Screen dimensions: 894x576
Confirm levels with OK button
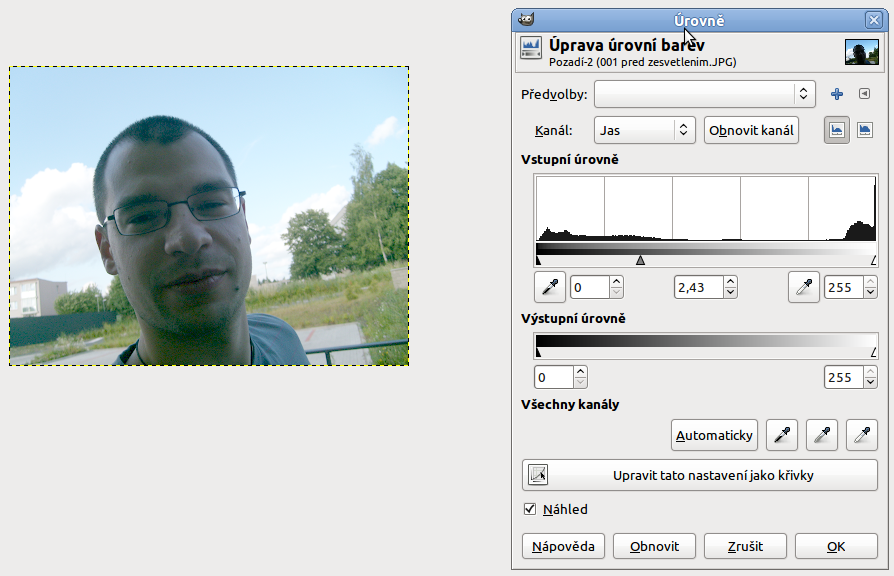[836, 546]
